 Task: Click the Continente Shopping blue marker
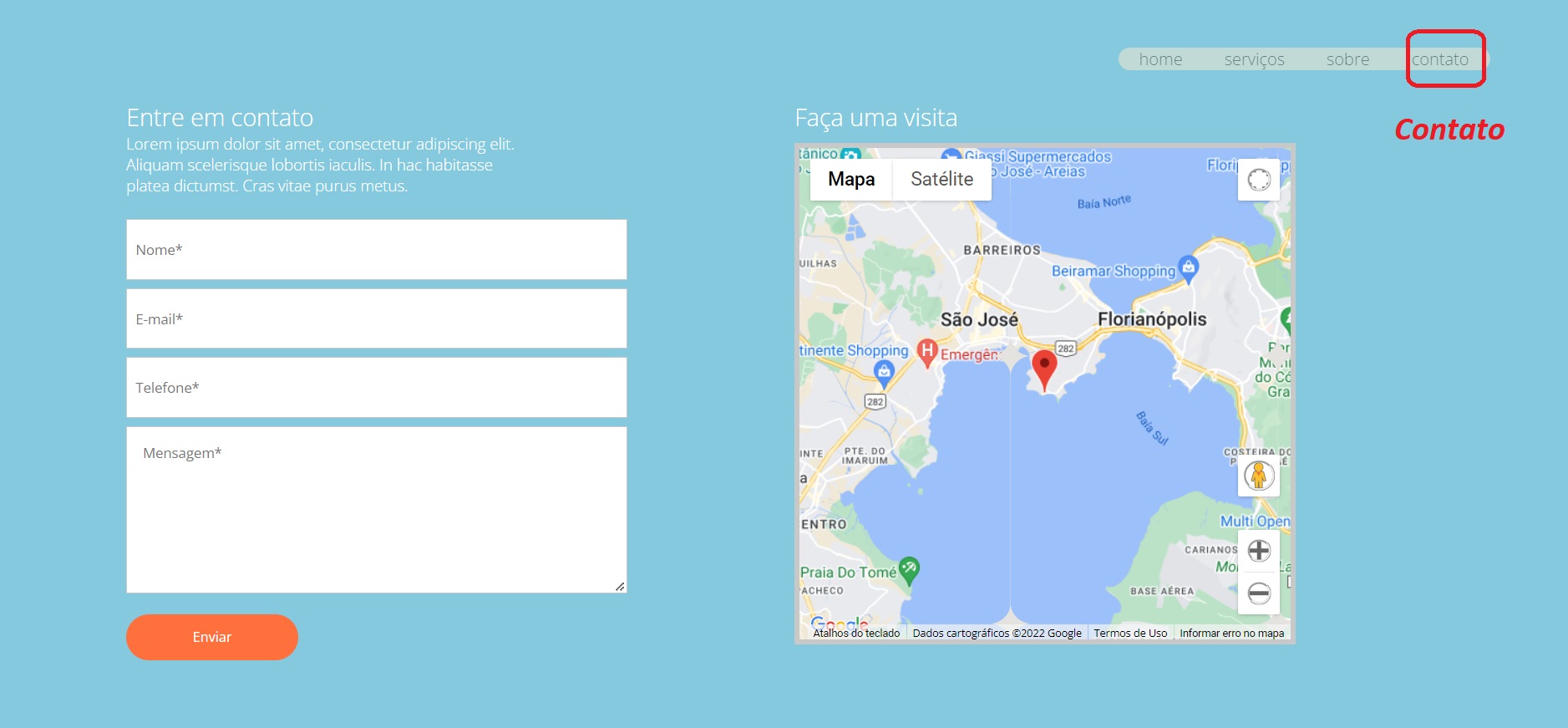[884, 373]
